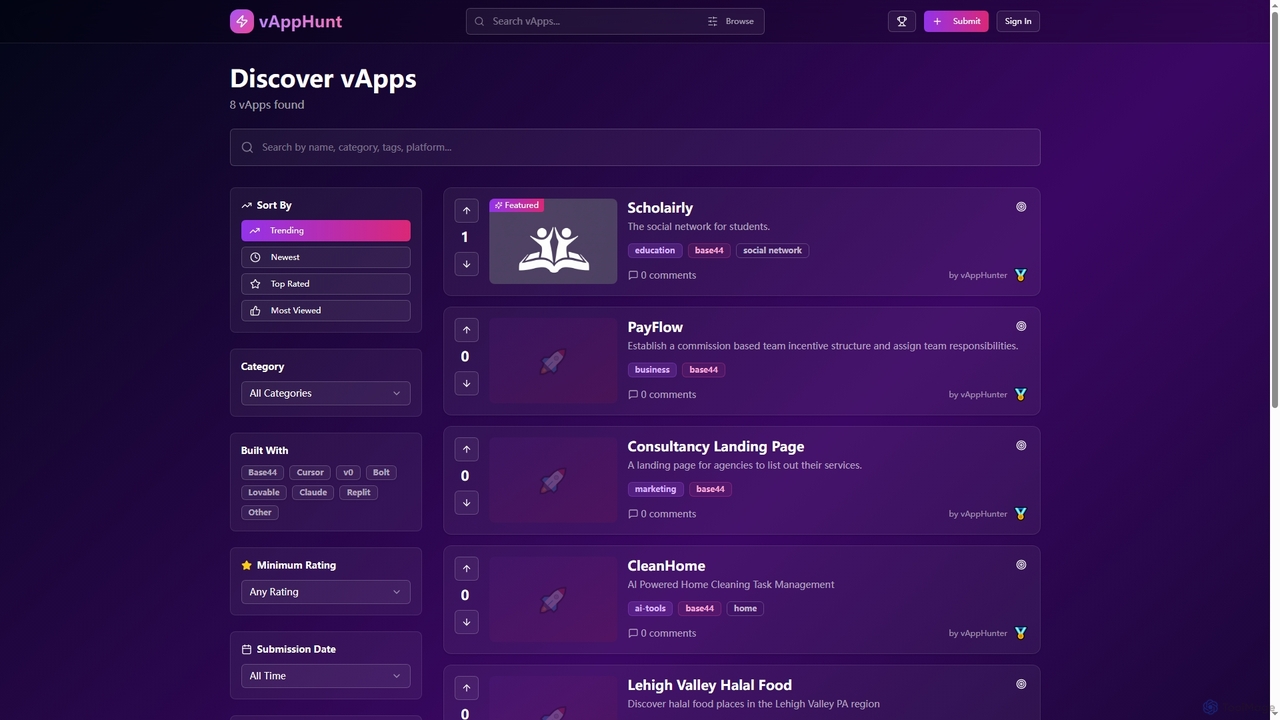Downvote the CleanHome vApp
Image resolution: width=1280 pixels, height=720 pixels.
[466, 622]
